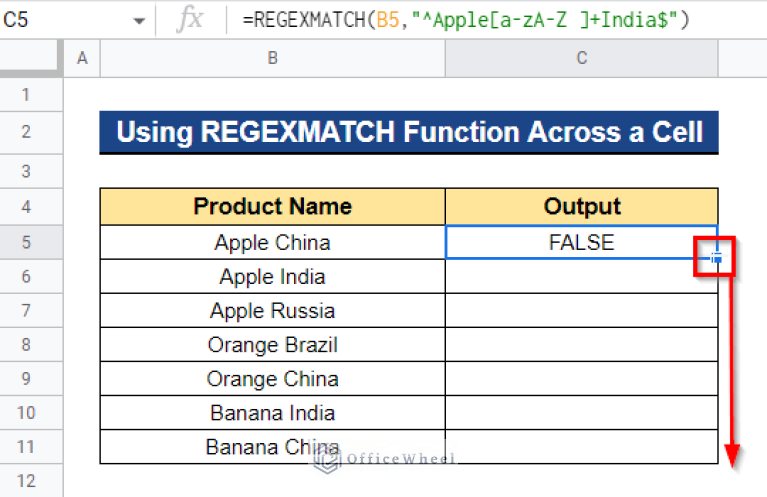Click the Name Box showing C5

(60, 19)
